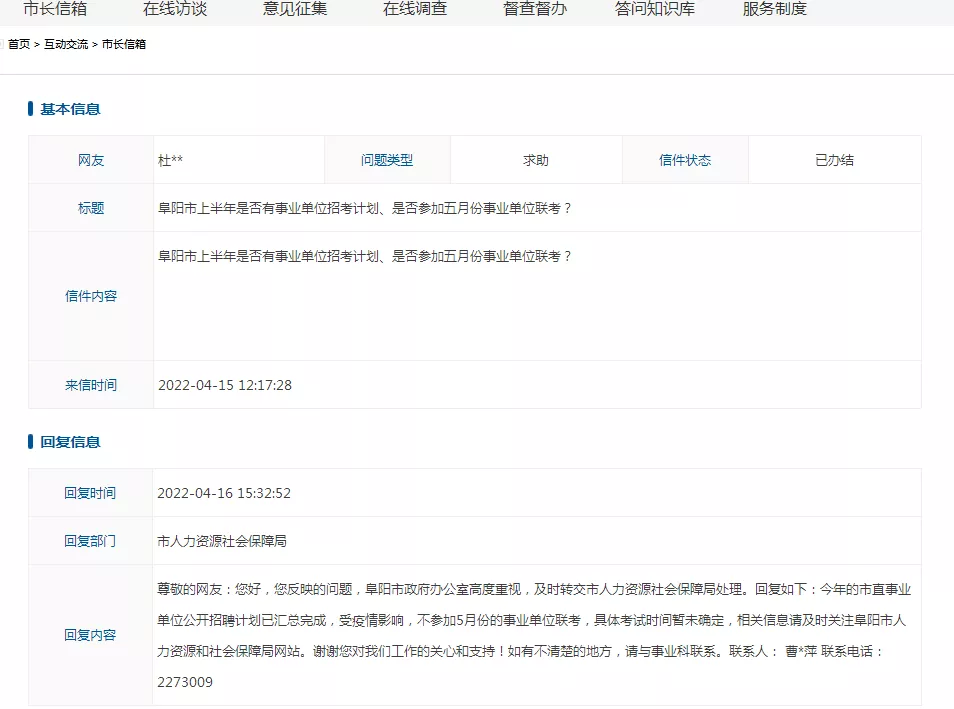Screen dimensions: 954x709
Task: Click the 已办结 status value
Action: (834, 160)
